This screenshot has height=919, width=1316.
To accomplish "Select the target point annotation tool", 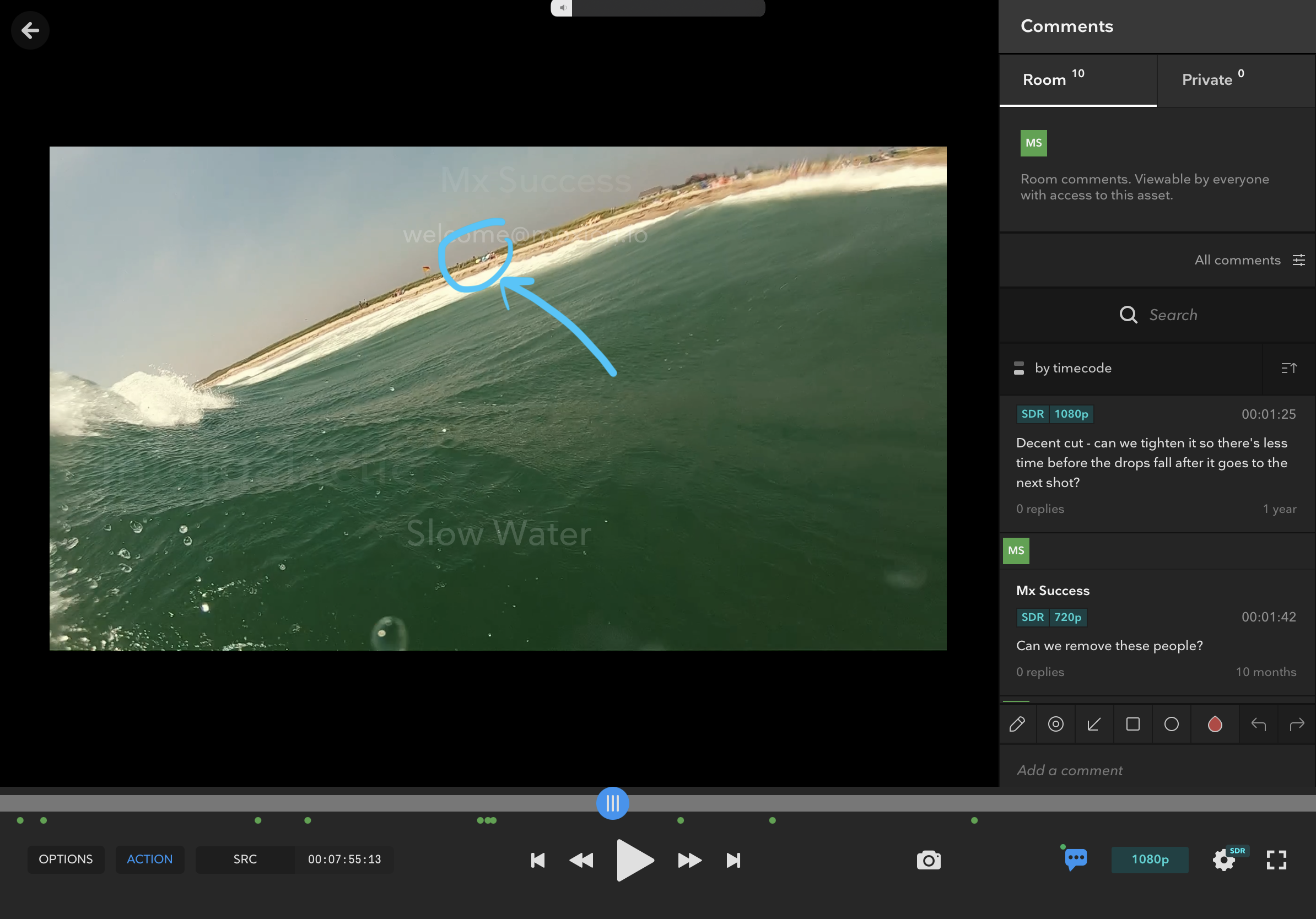I will click(x=1055, y=724).
